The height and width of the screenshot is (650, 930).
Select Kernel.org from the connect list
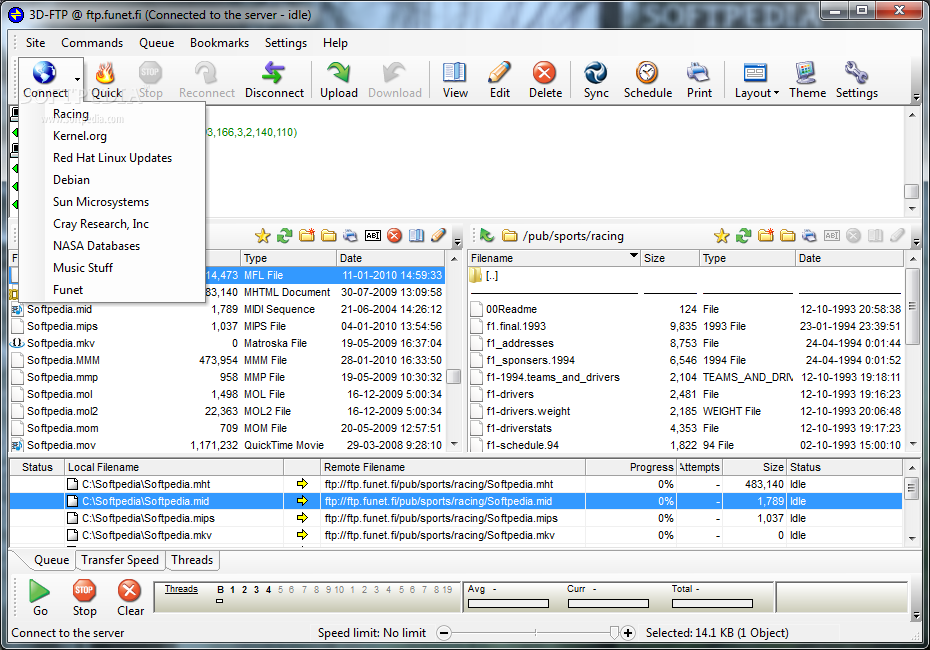point(112,136)
